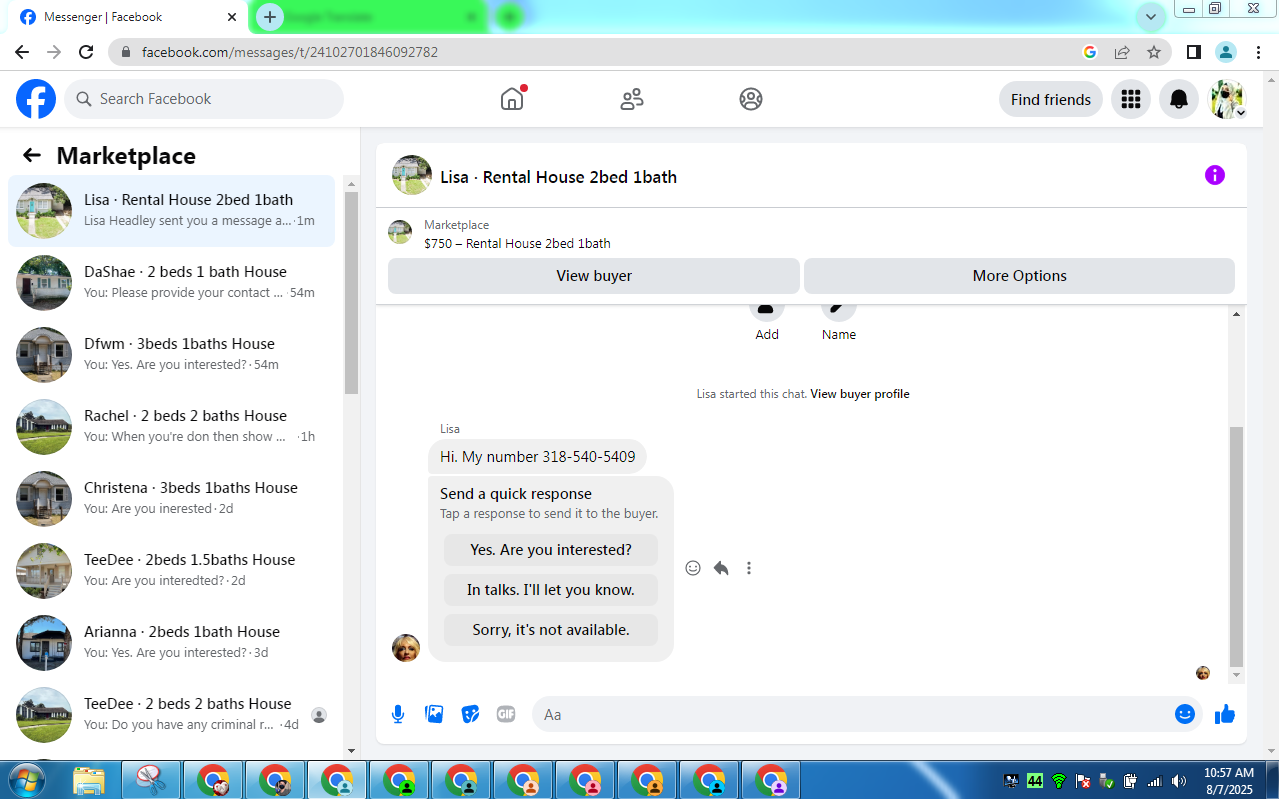Open View buyer profile link
This screenshot has height=799, width=1279.
(x=860, y=394)
